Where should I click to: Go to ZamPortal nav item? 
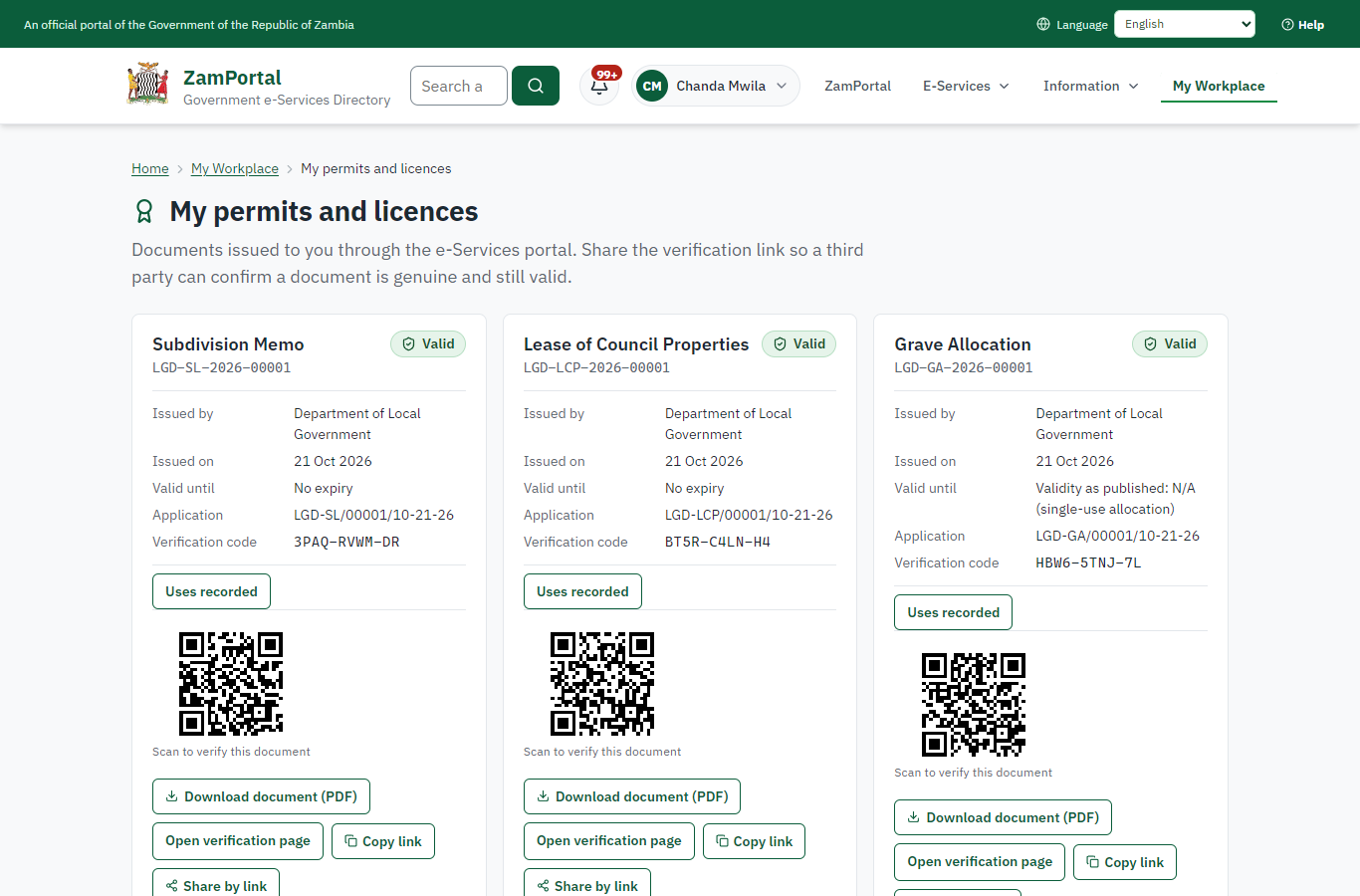click(857, 86)
